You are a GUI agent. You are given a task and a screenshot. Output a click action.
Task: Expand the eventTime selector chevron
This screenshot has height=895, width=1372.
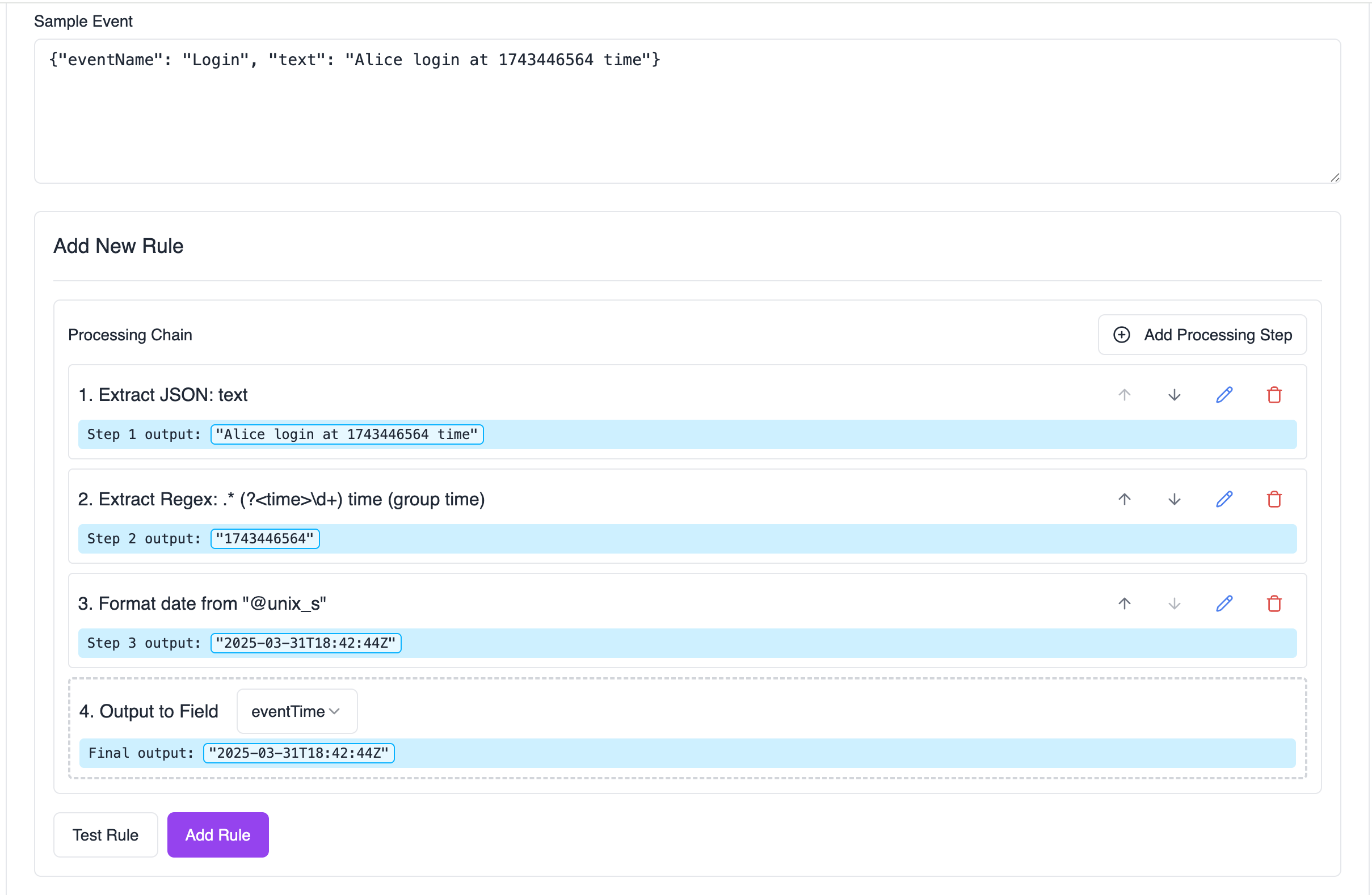click(x=334, y=711)
